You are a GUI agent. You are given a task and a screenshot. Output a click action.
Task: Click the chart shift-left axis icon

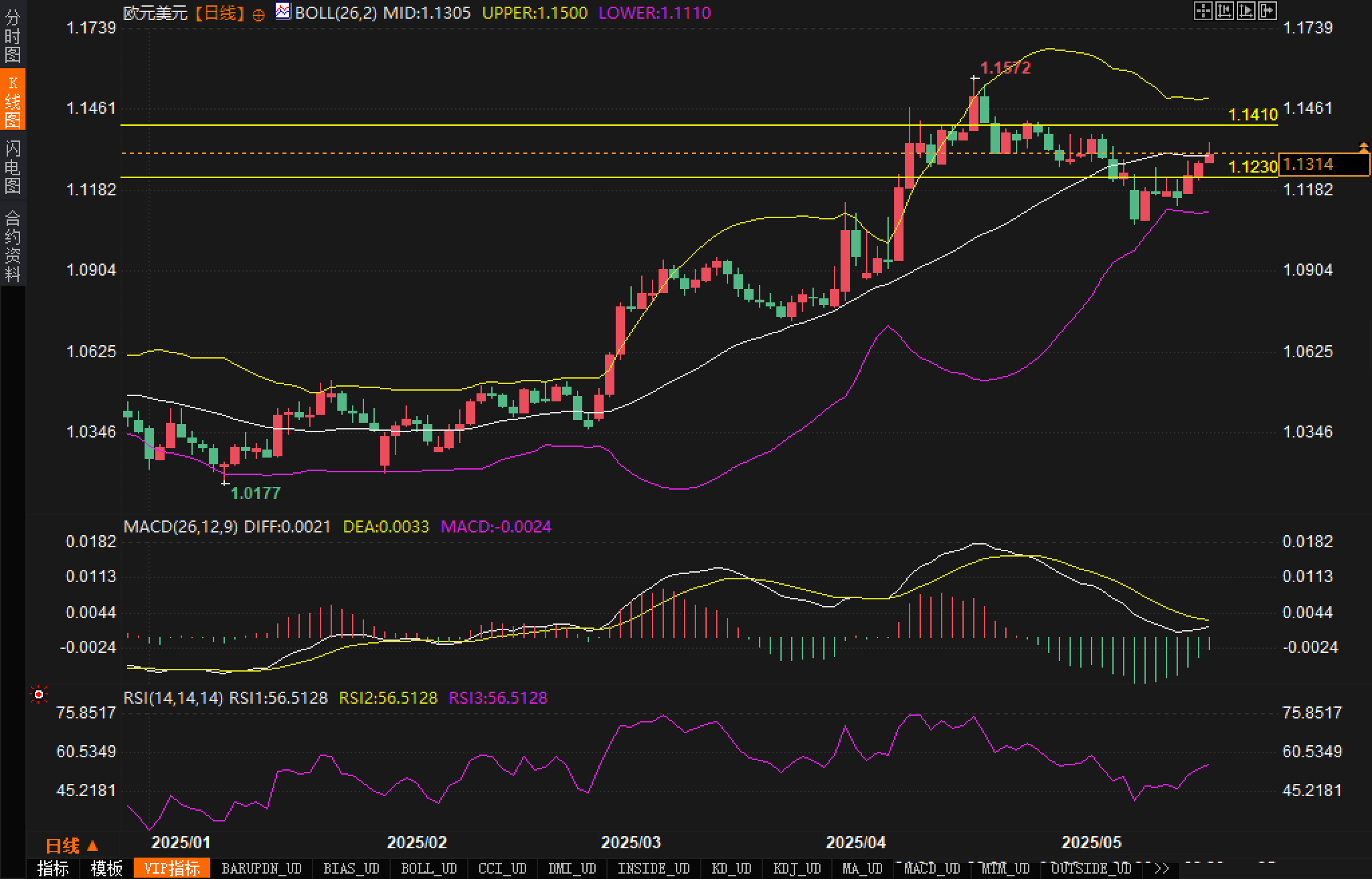(x=1224, y=11)
